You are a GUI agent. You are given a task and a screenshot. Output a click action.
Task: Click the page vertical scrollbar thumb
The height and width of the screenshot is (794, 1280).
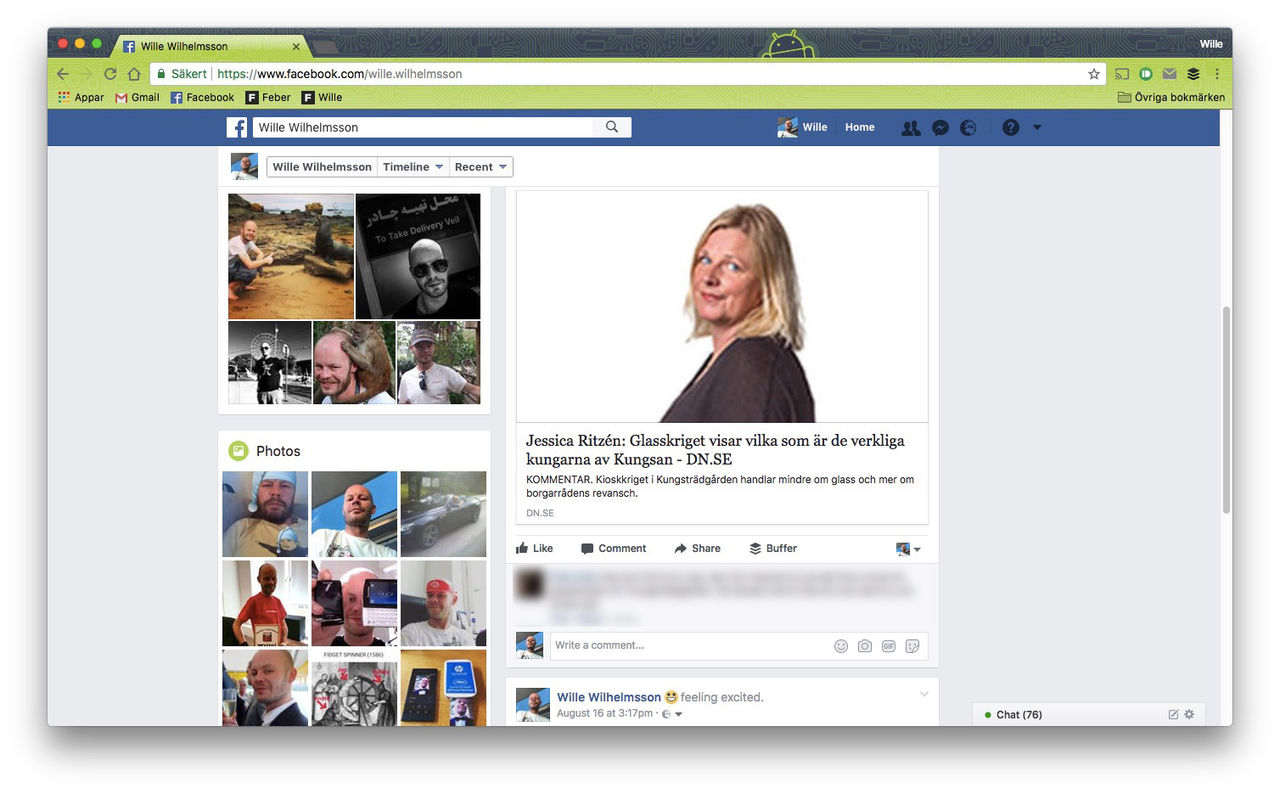1226,410
